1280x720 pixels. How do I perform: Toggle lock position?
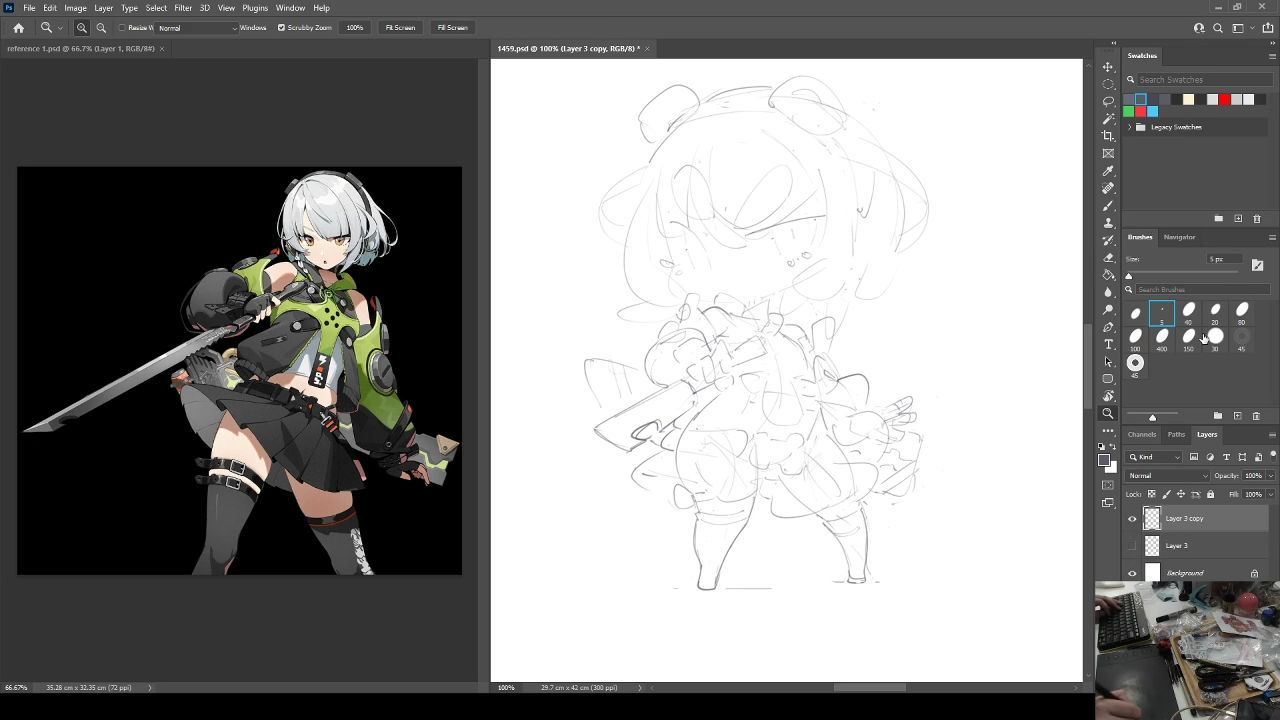1181,494
